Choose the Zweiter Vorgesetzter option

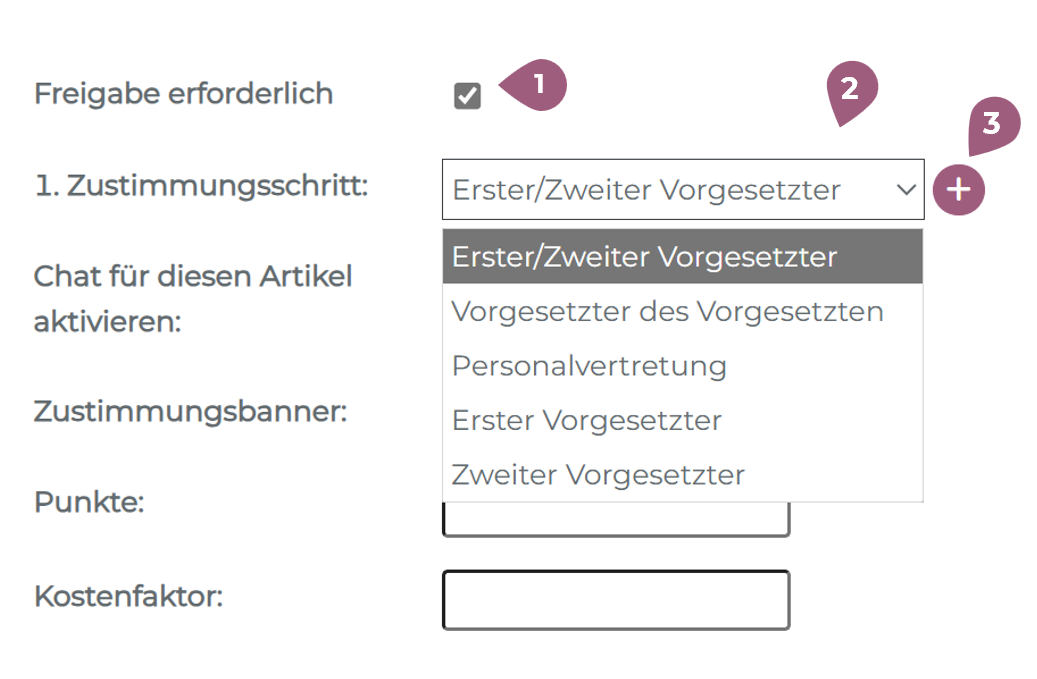pyautogui.click(x=598, y=474)
